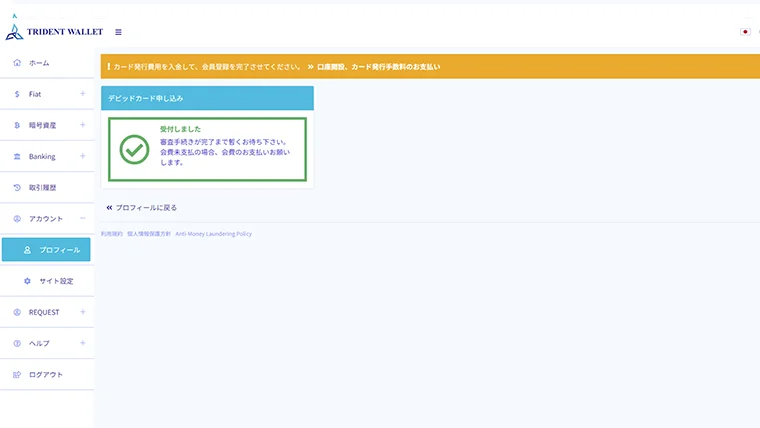This screenshot has width=760, height=428.
Task: Open the ホーム menu item
Action: [39, 63]
